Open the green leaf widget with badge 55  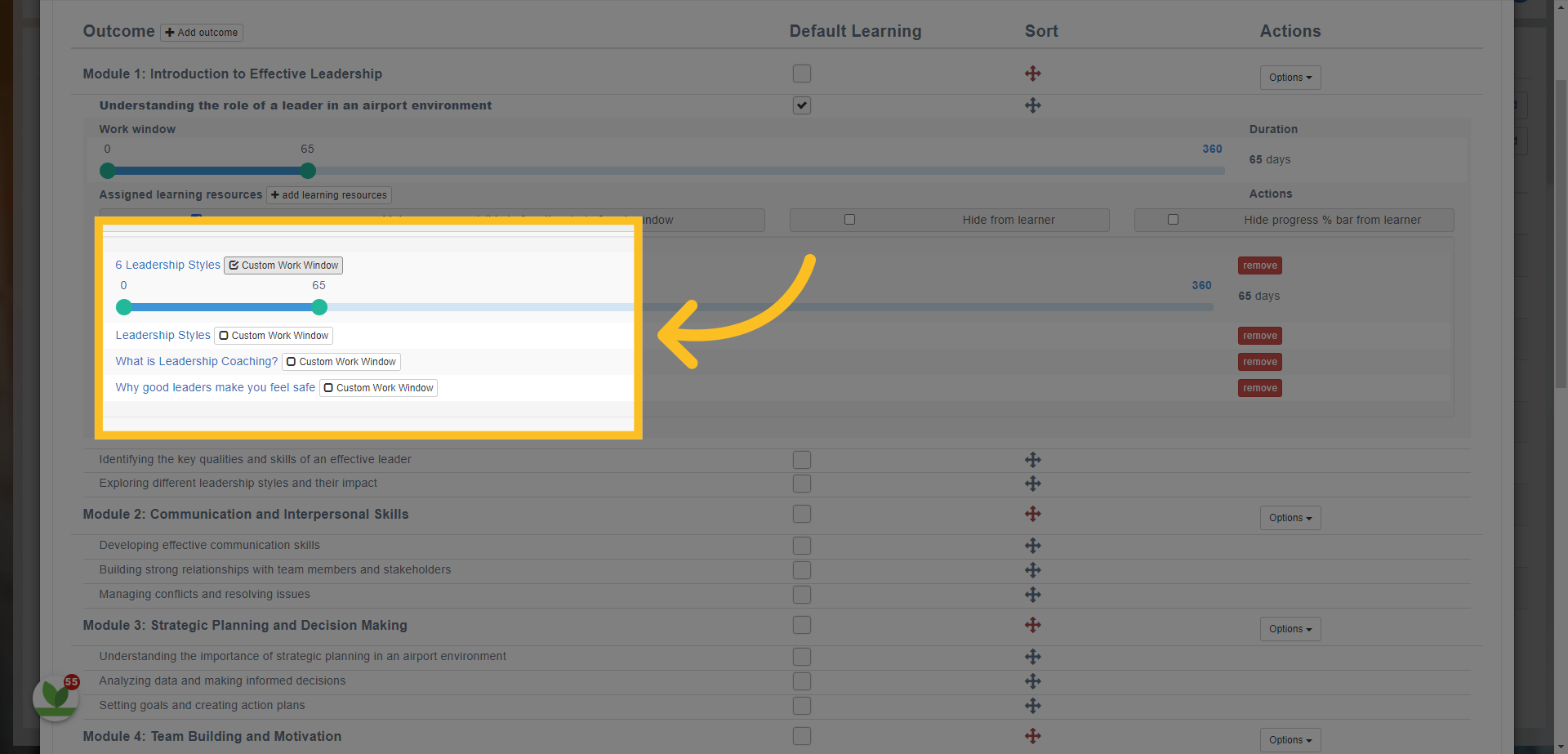(x=56, y=698)
